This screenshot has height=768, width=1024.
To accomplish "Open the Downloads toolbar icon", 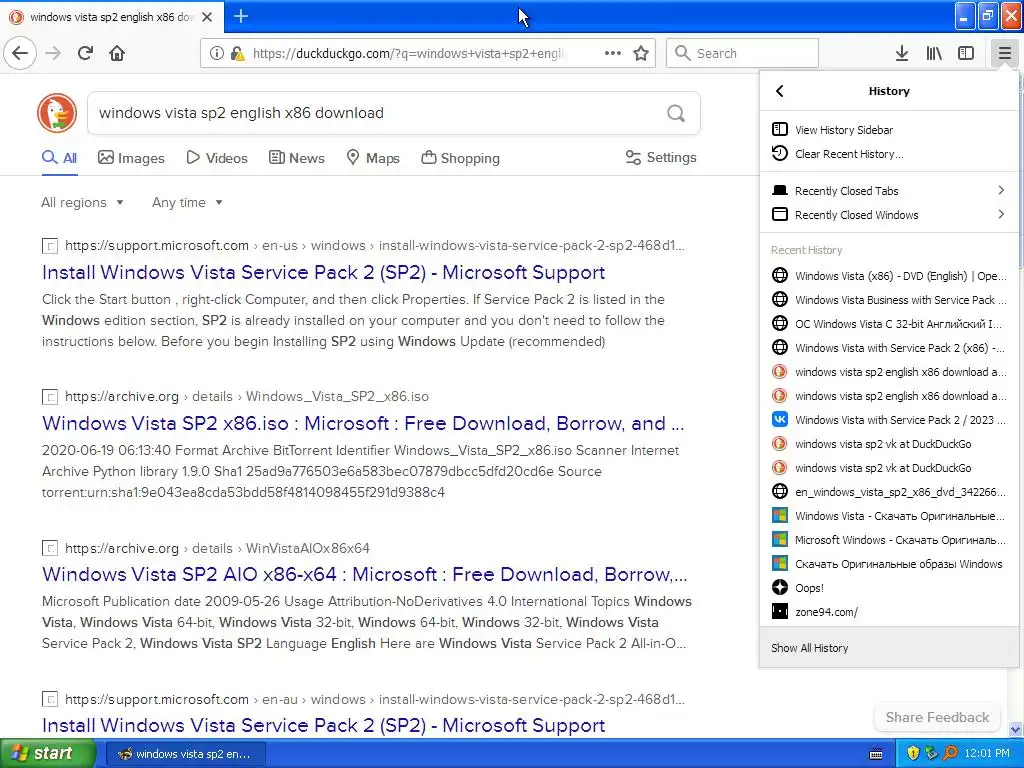I will point(902,53).
